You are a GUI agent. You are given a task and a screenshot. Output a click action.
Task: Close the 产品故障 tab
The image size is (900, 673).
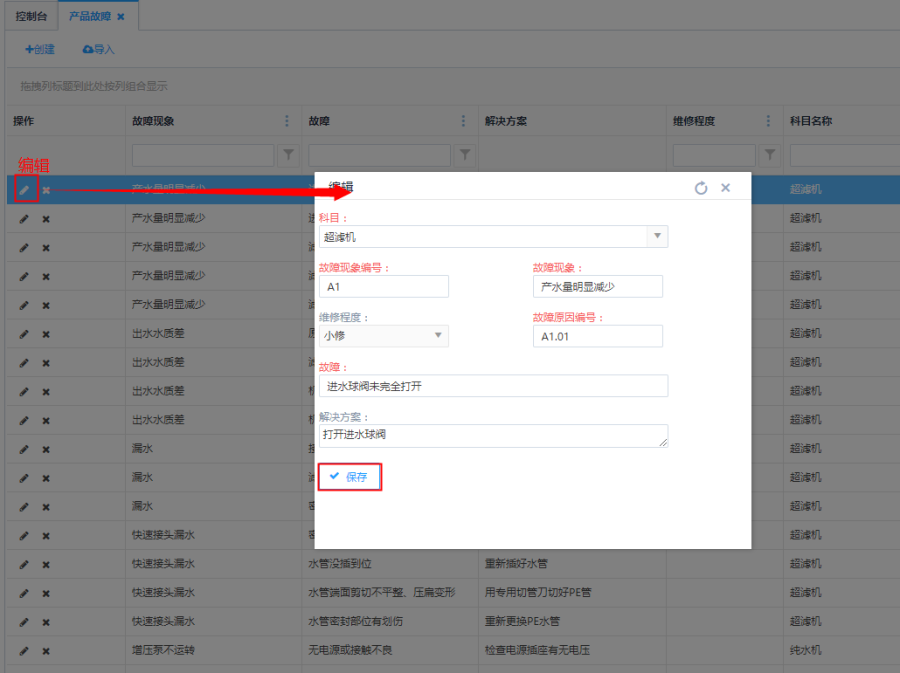click(x=121, y=17)
